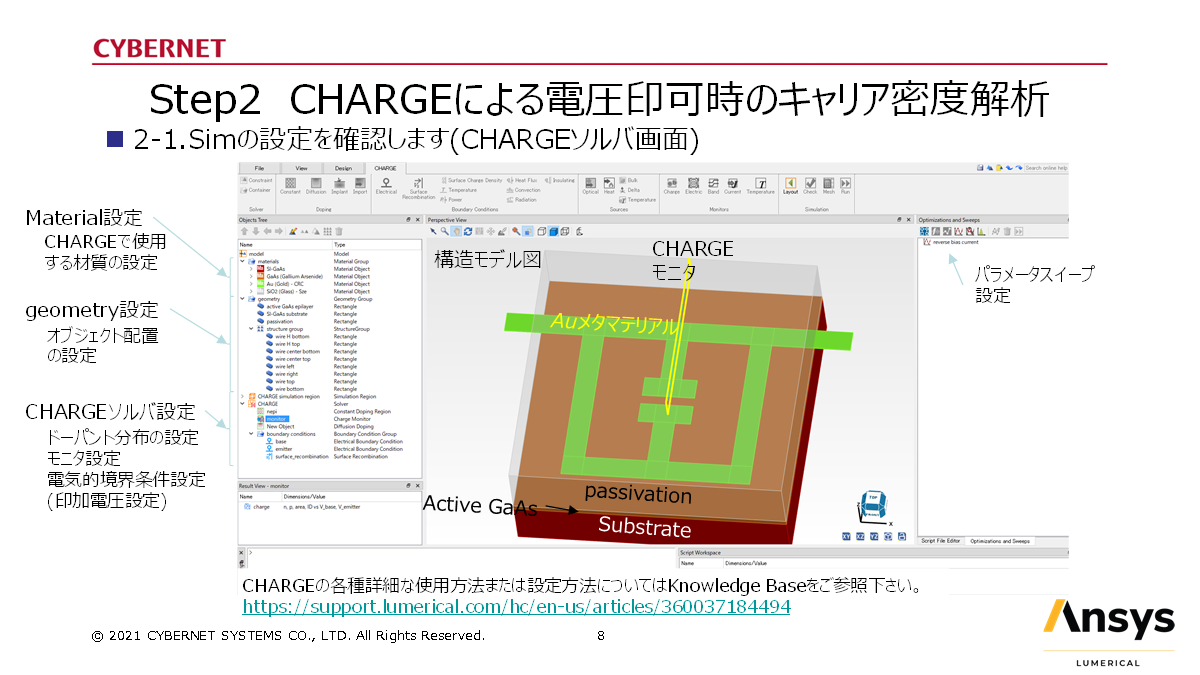Switch to Layout mode
This screenshot has width=1200, height=675.
click(x=790, y=186)
